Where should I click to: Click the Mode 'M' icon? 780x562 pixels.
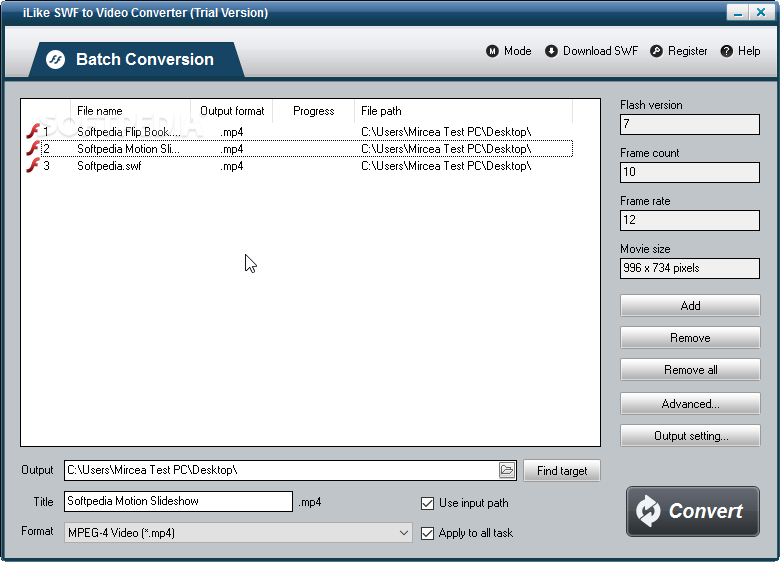click(492, 51)
